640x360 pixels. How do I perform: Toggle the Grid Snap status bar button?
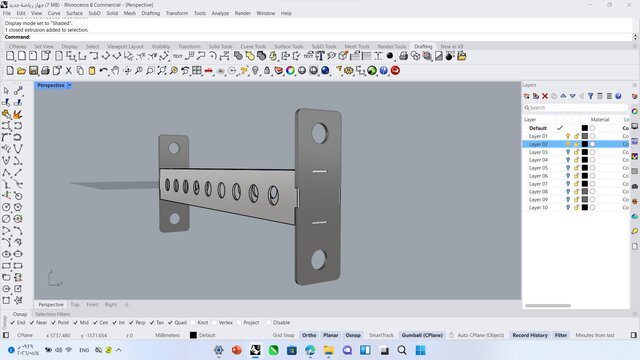pos(283,335)
